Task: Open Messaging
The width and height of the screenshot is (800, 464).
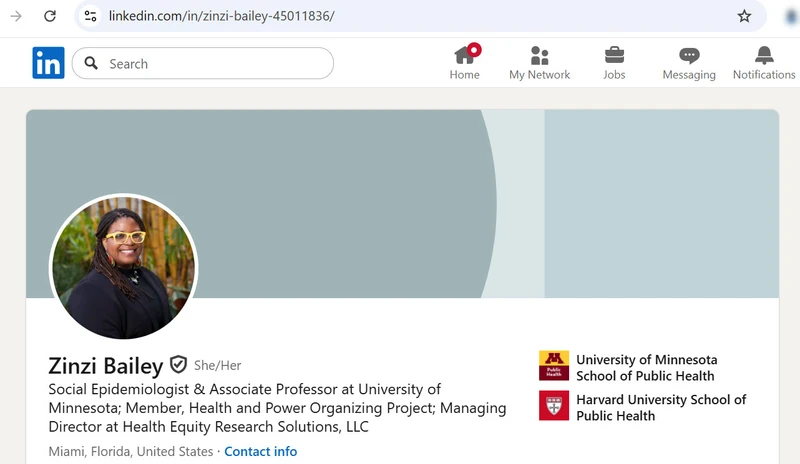Action: pos(689,62)
